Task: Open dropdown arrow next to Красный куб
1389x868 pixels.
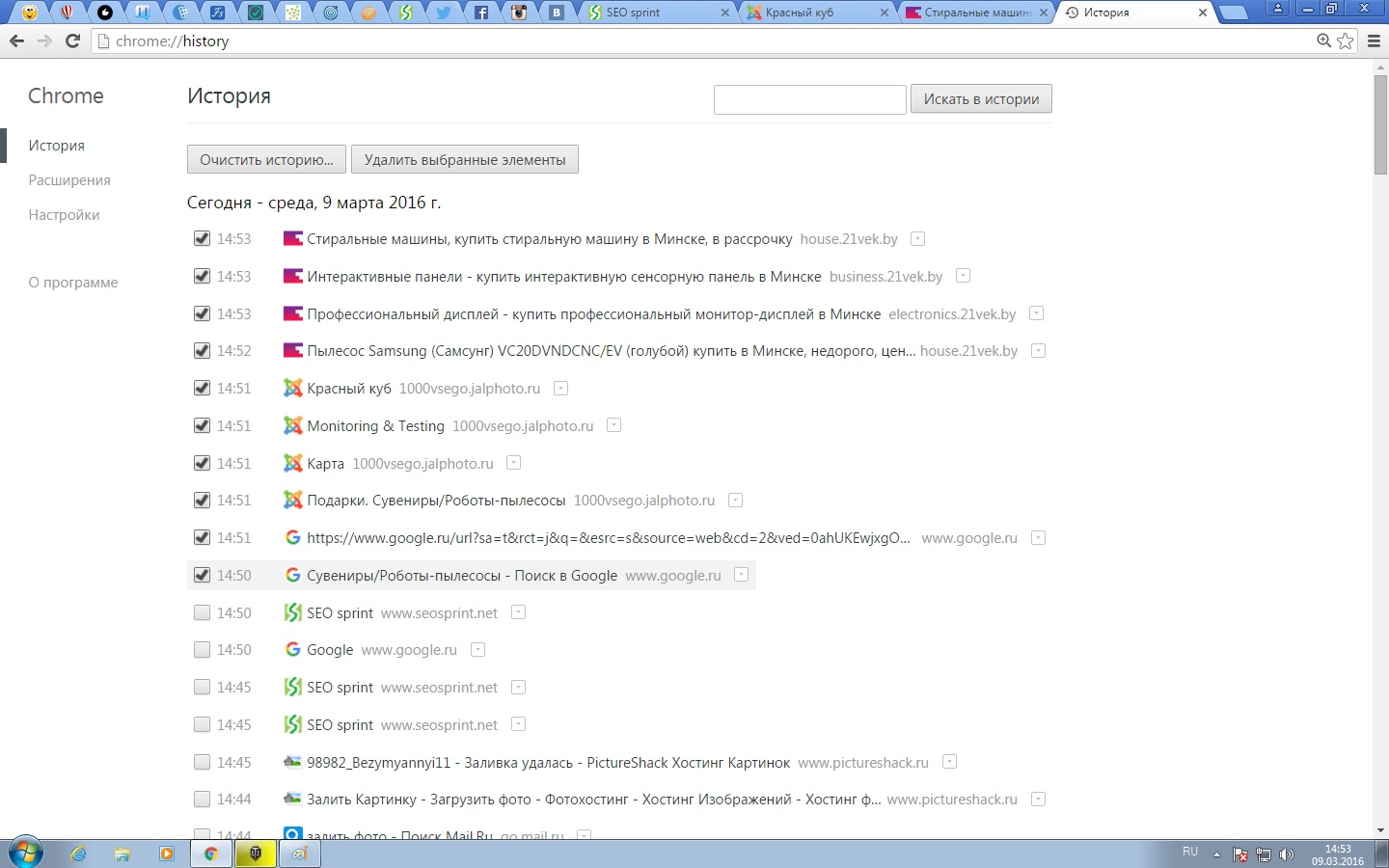Action: (560, 388)
